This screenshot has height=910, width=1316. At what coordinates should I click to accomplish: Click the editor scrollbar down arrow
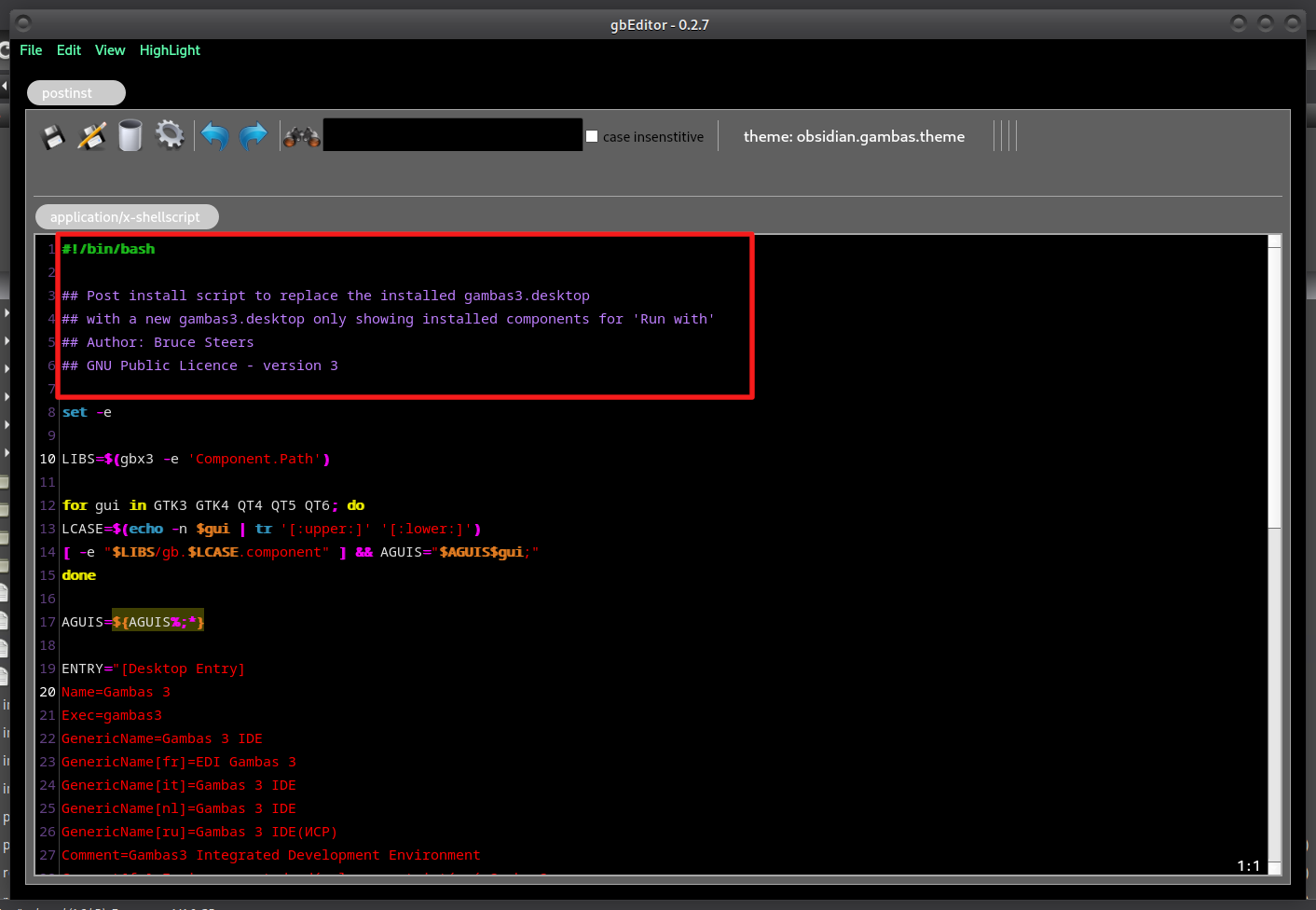tap(1274, 868)
